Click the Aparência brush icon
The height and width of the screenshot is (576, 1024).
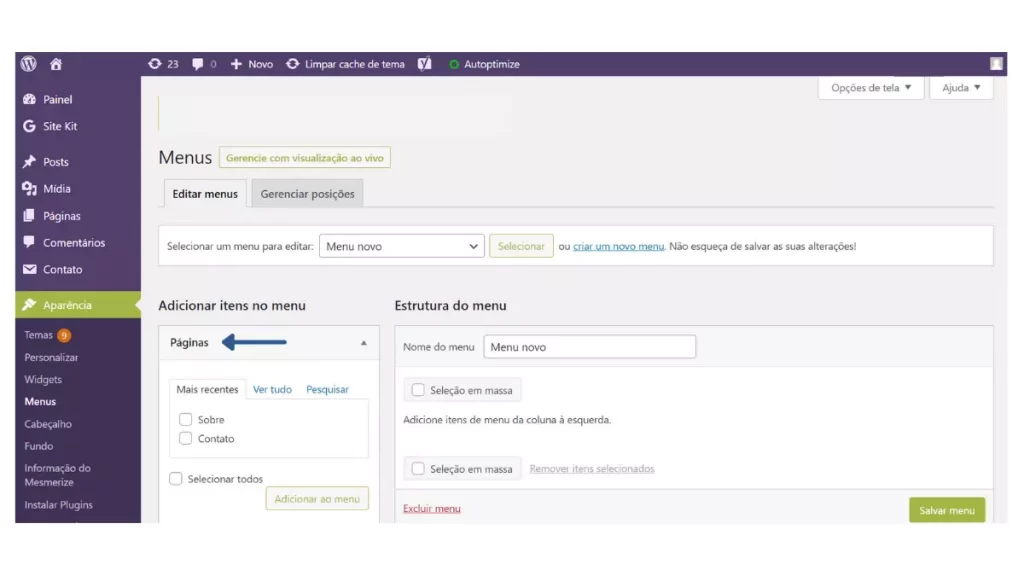click(29, 305)
